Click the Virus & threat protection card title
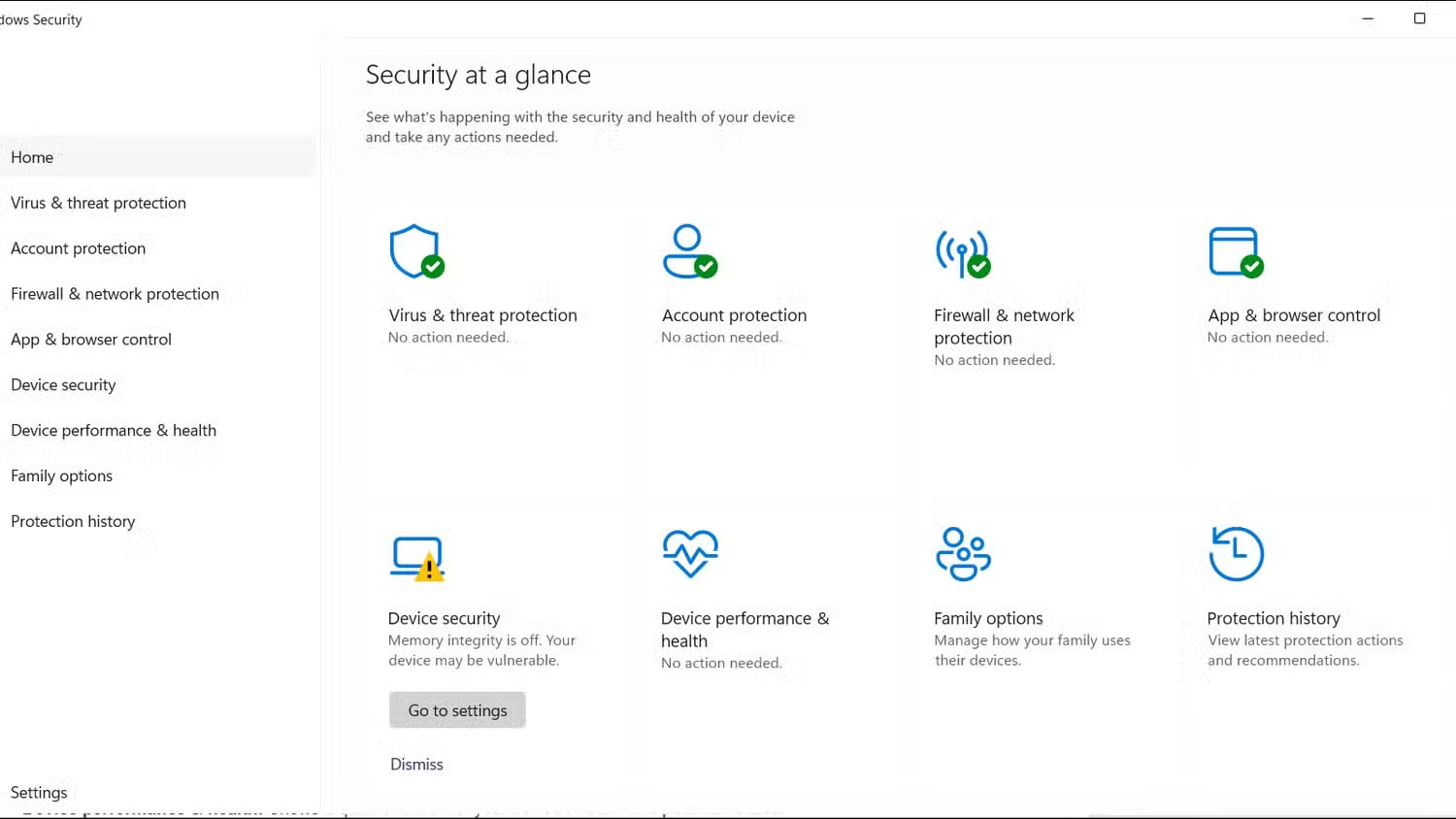The image size is (1456, 819). (x=482, y=315)
